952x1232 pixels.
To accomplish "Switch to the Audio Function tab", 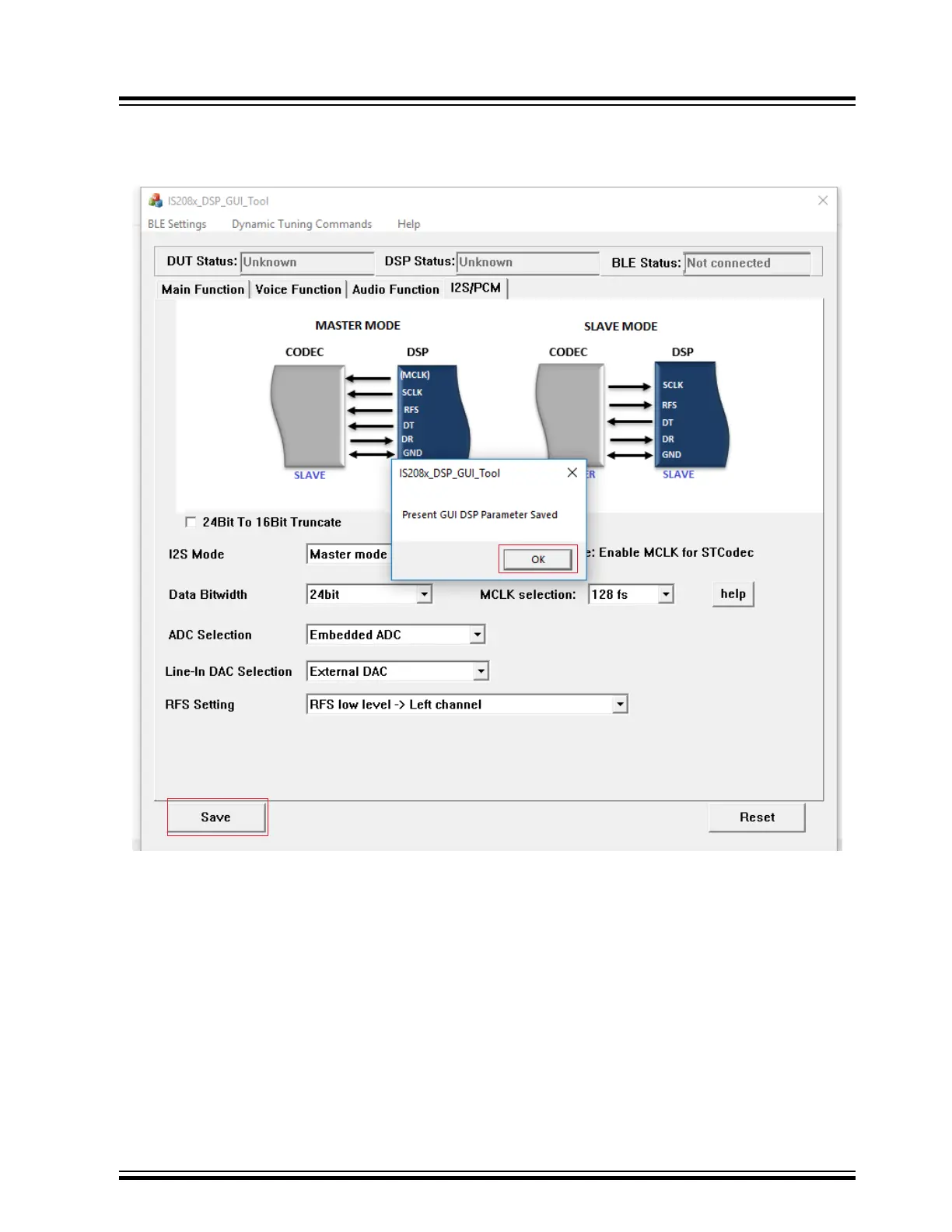I will [396, 289].
